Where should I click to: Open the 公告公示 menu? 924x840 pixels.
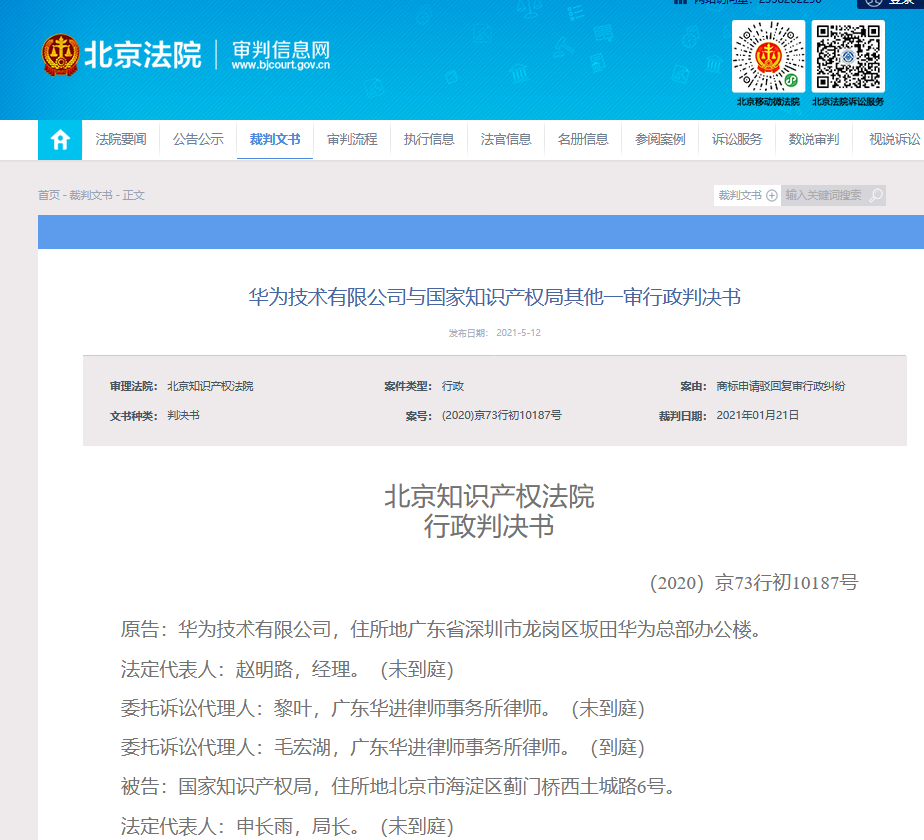198,140
